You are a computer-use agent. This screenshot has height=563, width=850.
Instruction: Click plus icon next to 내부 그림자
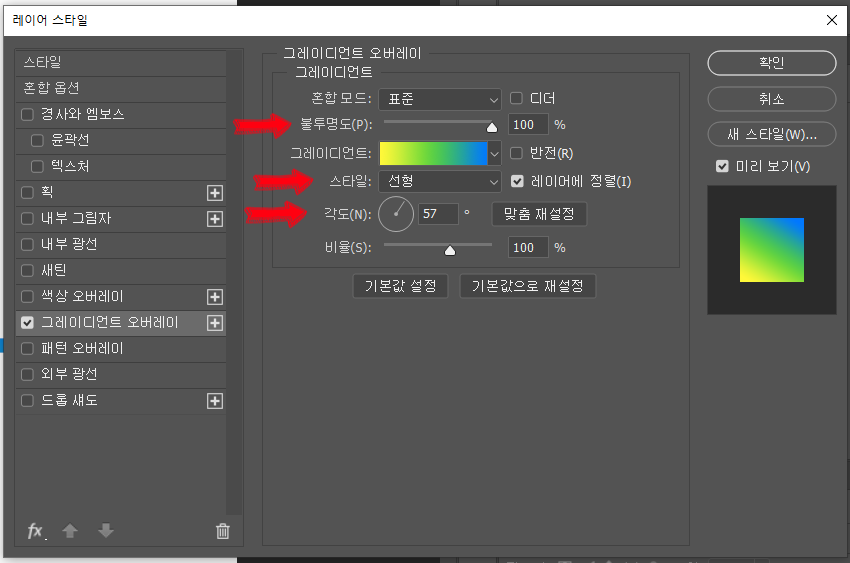(x=214, y=219)
